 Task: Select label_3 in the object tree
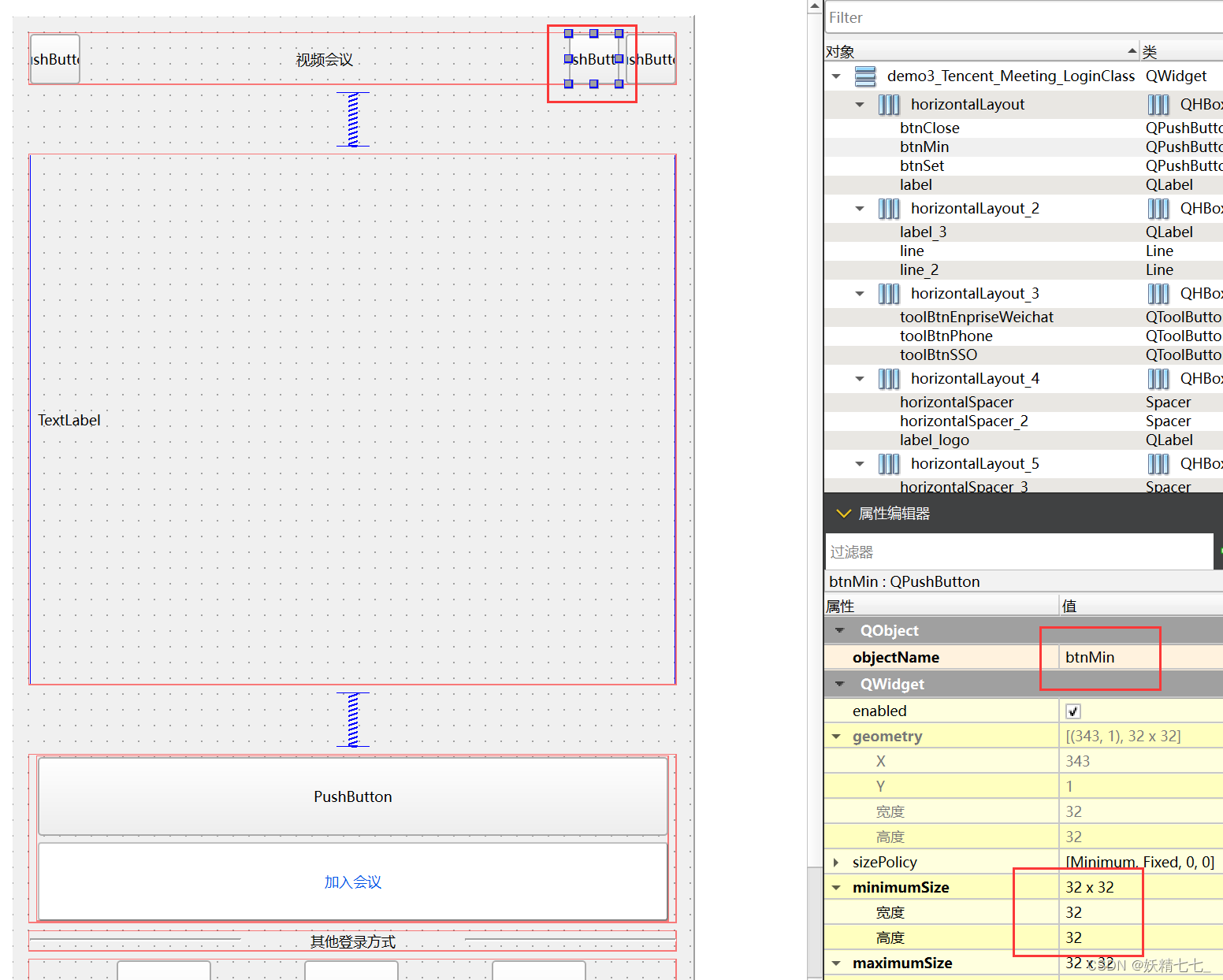tap(924, 232)
